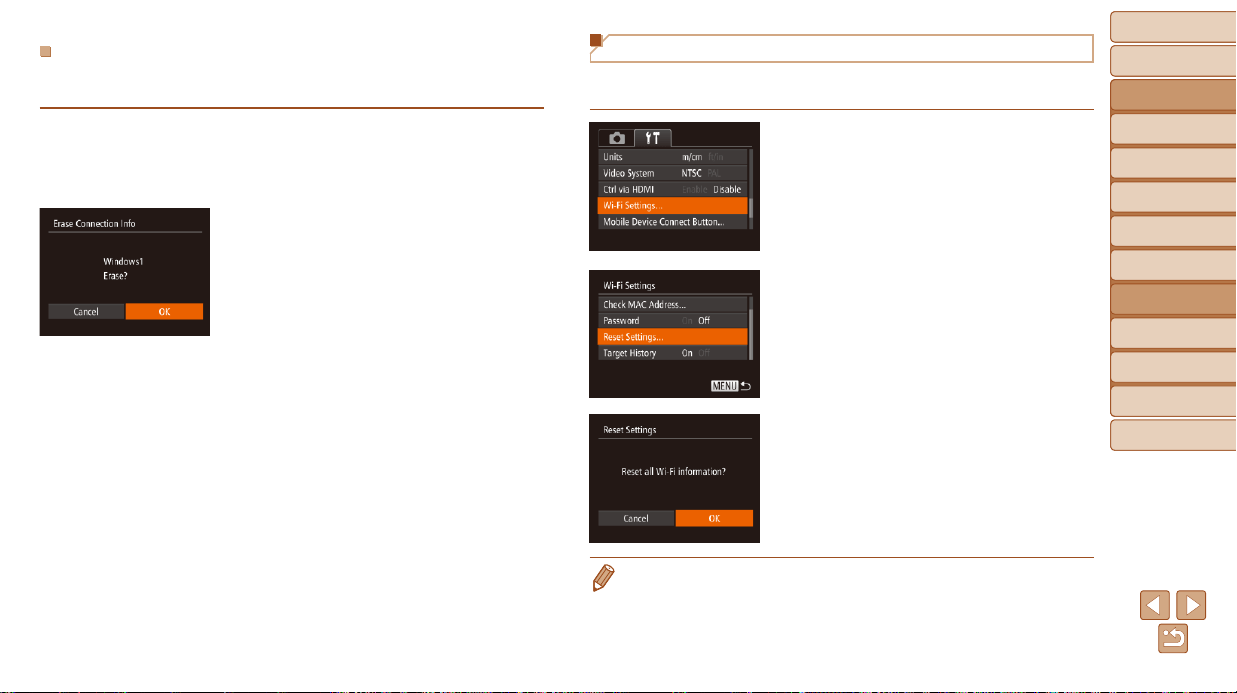The height and width of the screenshot is (693, 1237).
Task: Open the highlighted Wi-Fi Settings... menu row
Action: coord(672,205)
